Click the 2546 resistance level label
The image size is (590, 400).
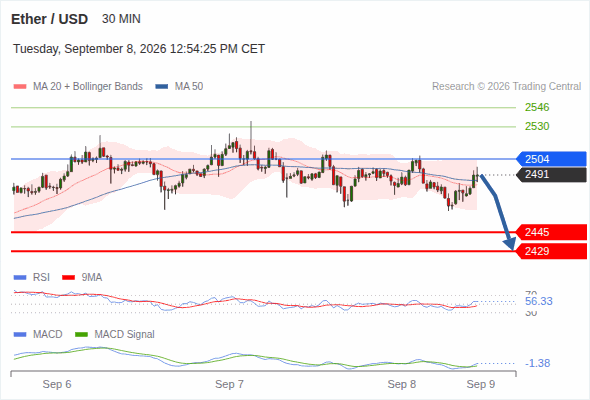(537, 107)
